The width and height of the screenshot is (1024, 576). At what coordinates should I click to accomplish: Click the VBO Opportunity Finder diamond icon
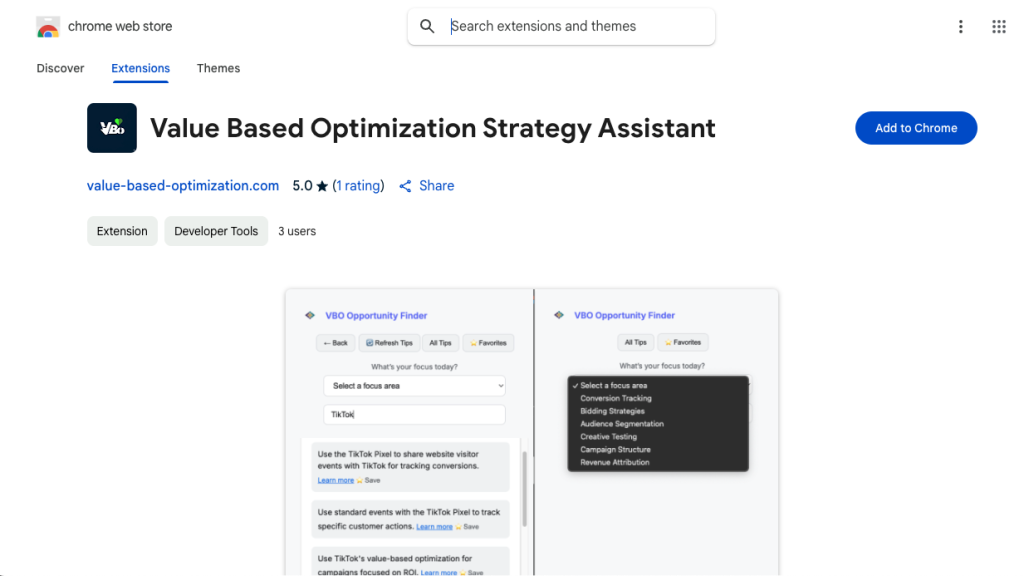pos(310,315)
